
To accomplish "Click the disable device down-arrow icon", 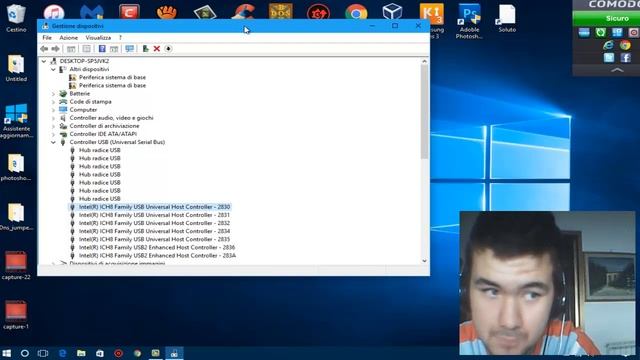I will coord(168,49).
